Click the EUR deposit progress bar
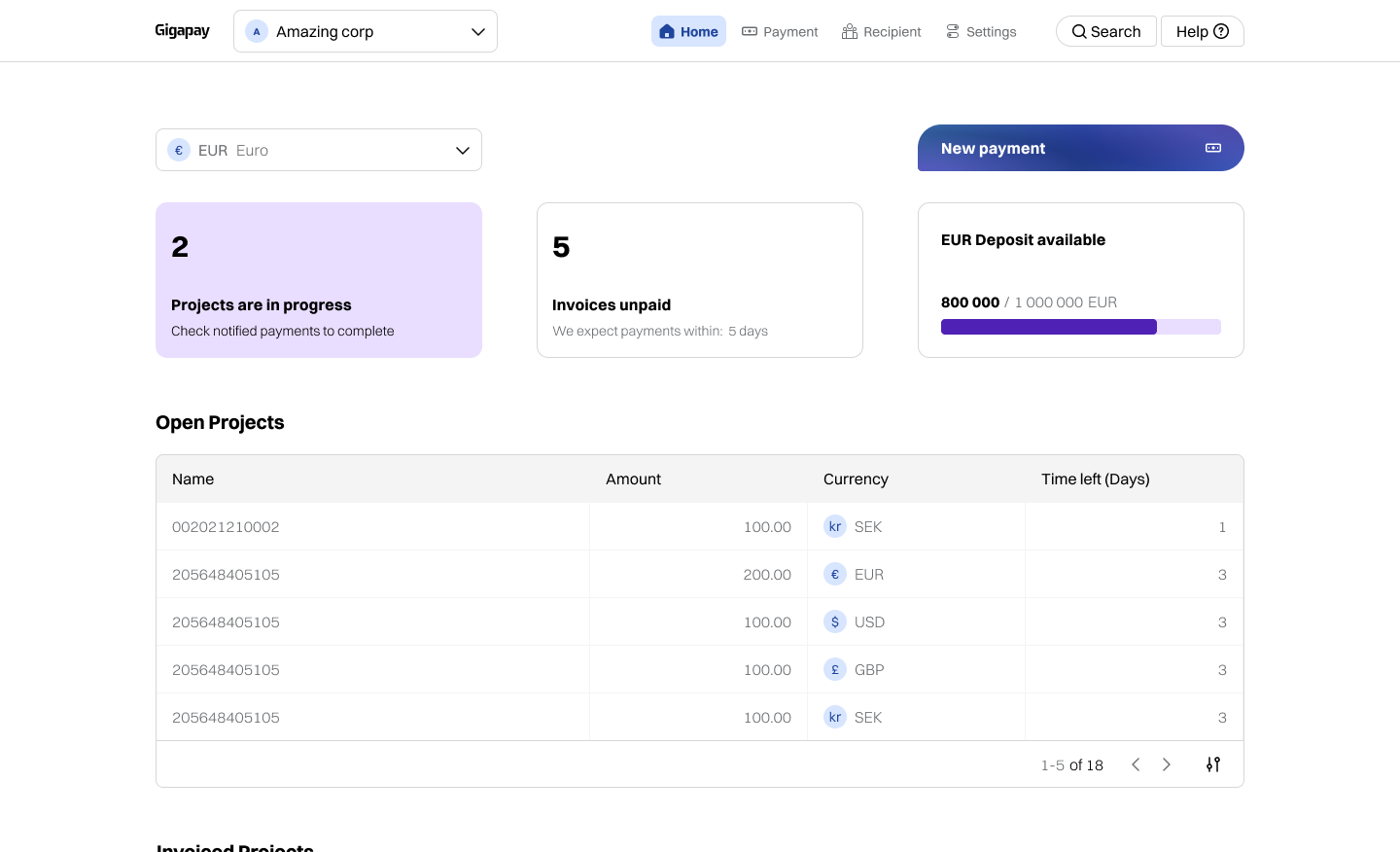The height and width of the screenshot is (852, 1400). (1080, 327)
